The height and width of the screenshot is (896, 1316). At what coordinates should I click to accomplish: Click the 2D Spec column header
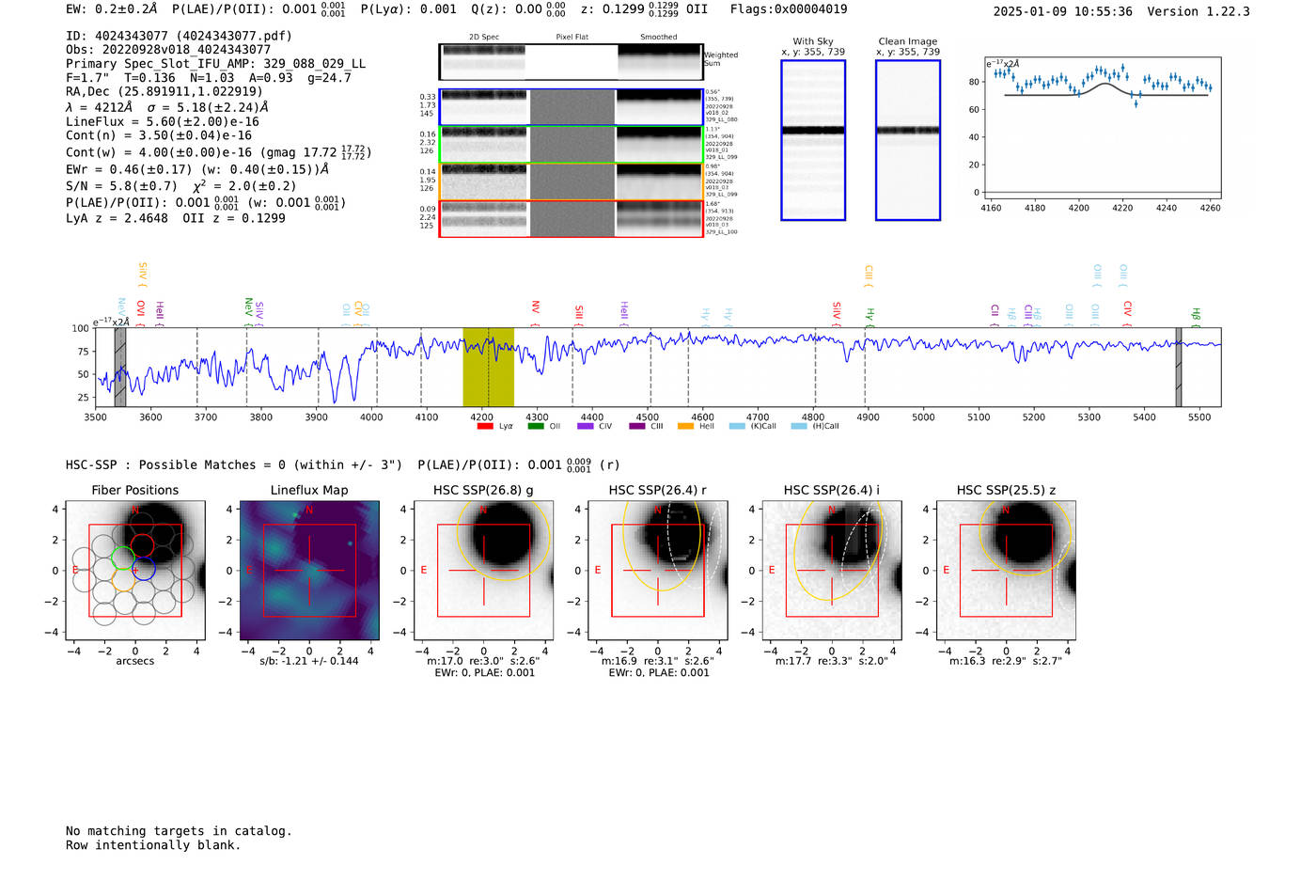[484, 38]
